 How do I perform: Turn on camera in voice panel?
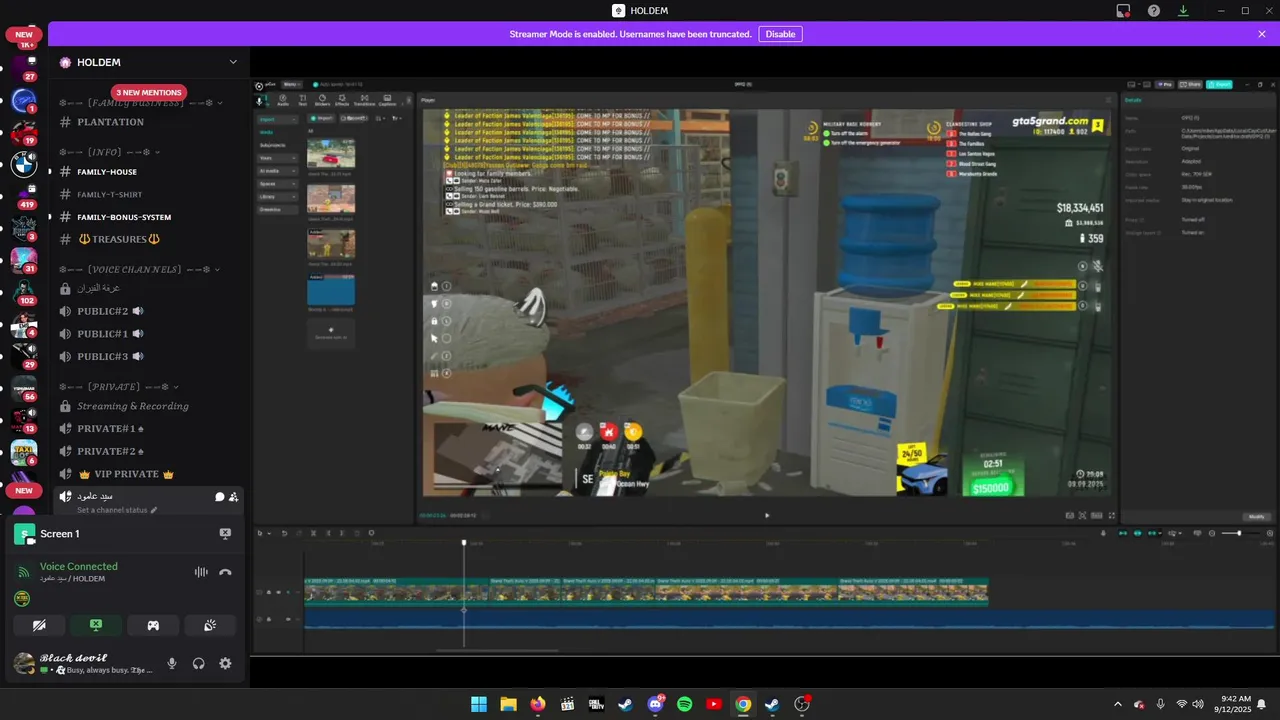[39, 625]
